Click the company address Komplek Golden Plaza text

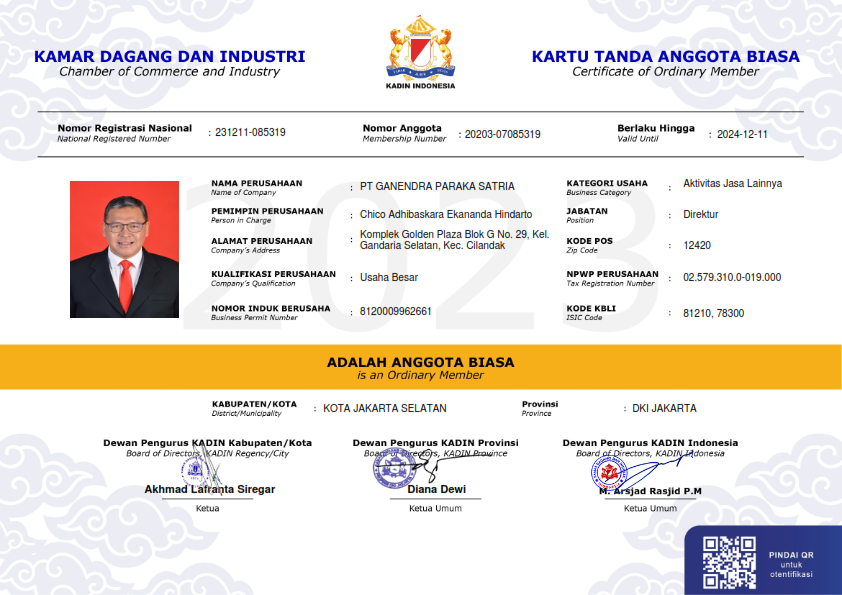454,240
